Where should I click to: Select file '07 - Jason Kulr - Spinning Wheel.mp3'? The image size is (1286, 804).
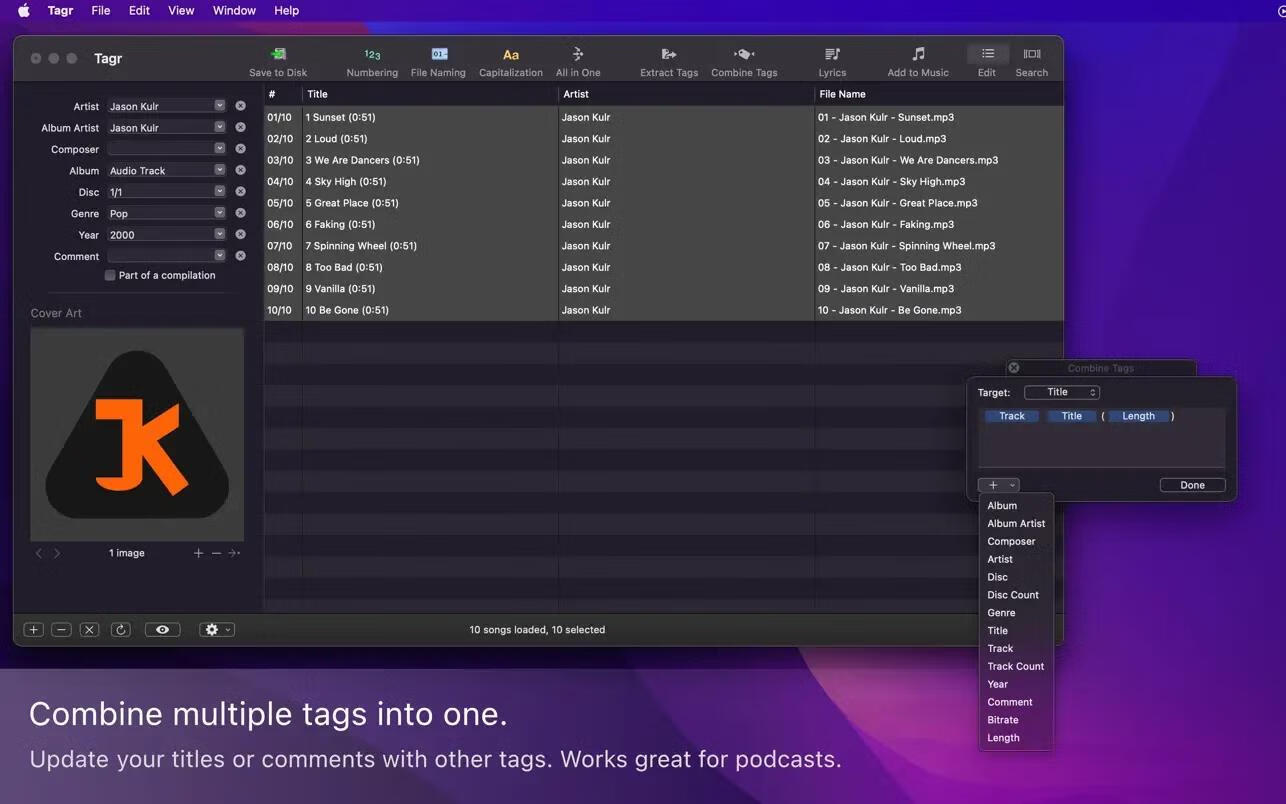(906, 246)
